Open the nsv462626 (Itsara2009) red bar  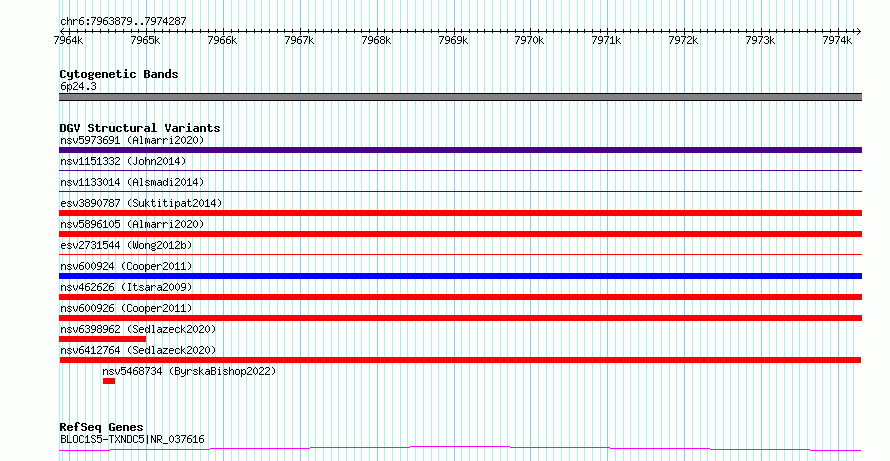click(460, 297)
